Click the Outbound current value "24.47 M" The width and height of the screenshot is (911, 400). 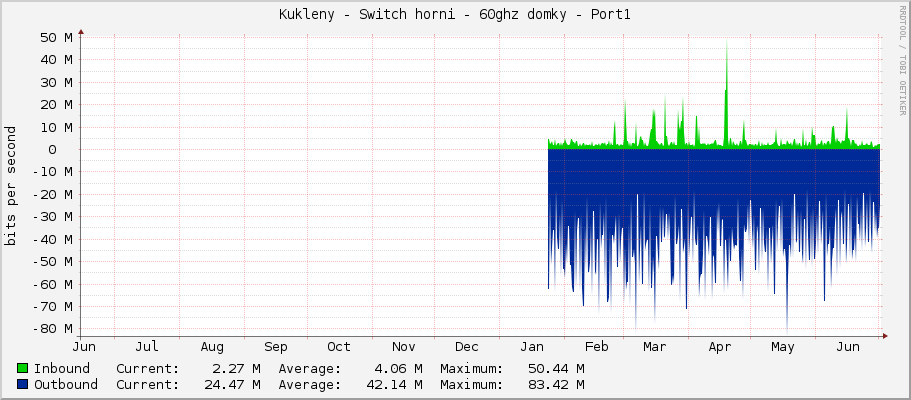coord(231,385)
